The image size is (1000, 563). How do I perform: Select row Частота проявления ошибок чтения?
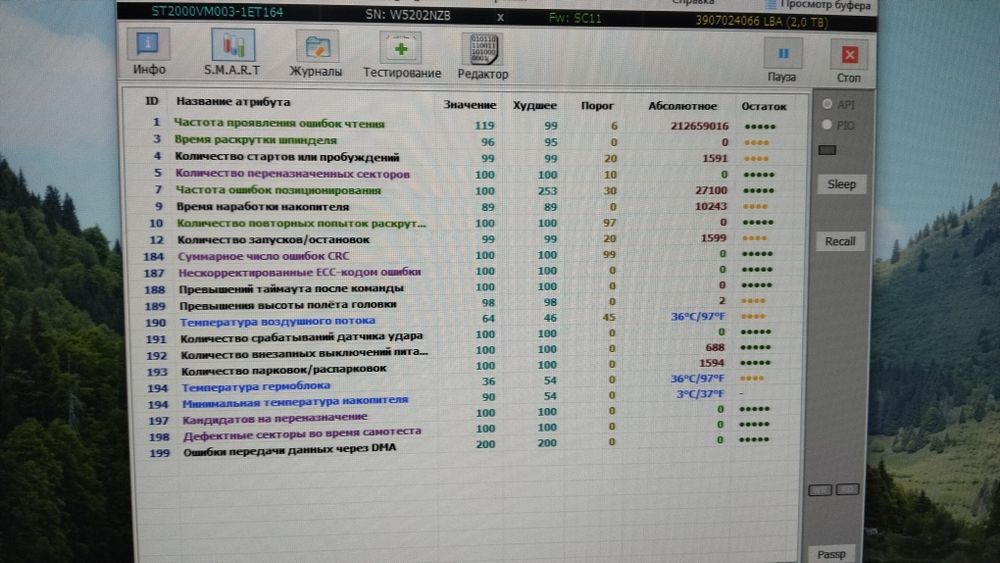(x=464, y=124)
